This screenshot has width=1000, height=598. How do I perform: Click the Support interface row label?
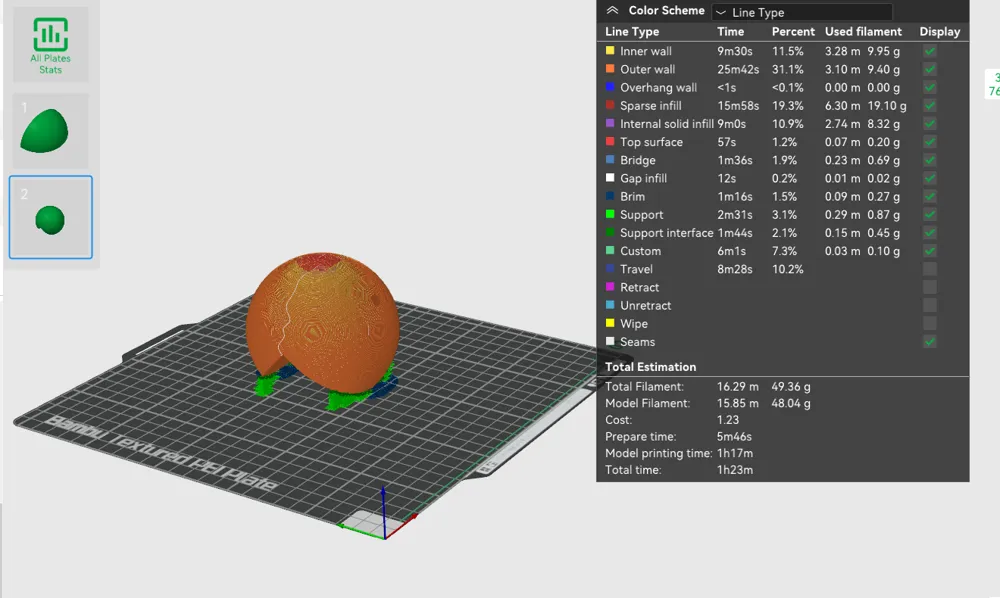pos(666,233)
